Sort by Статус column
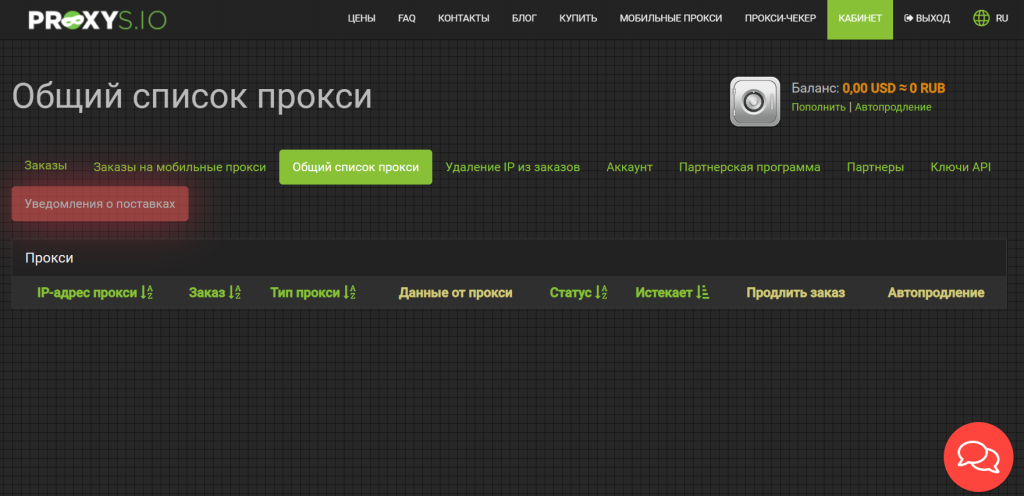Viewport: 1024px width, 496px height. (x=578, y=293)
